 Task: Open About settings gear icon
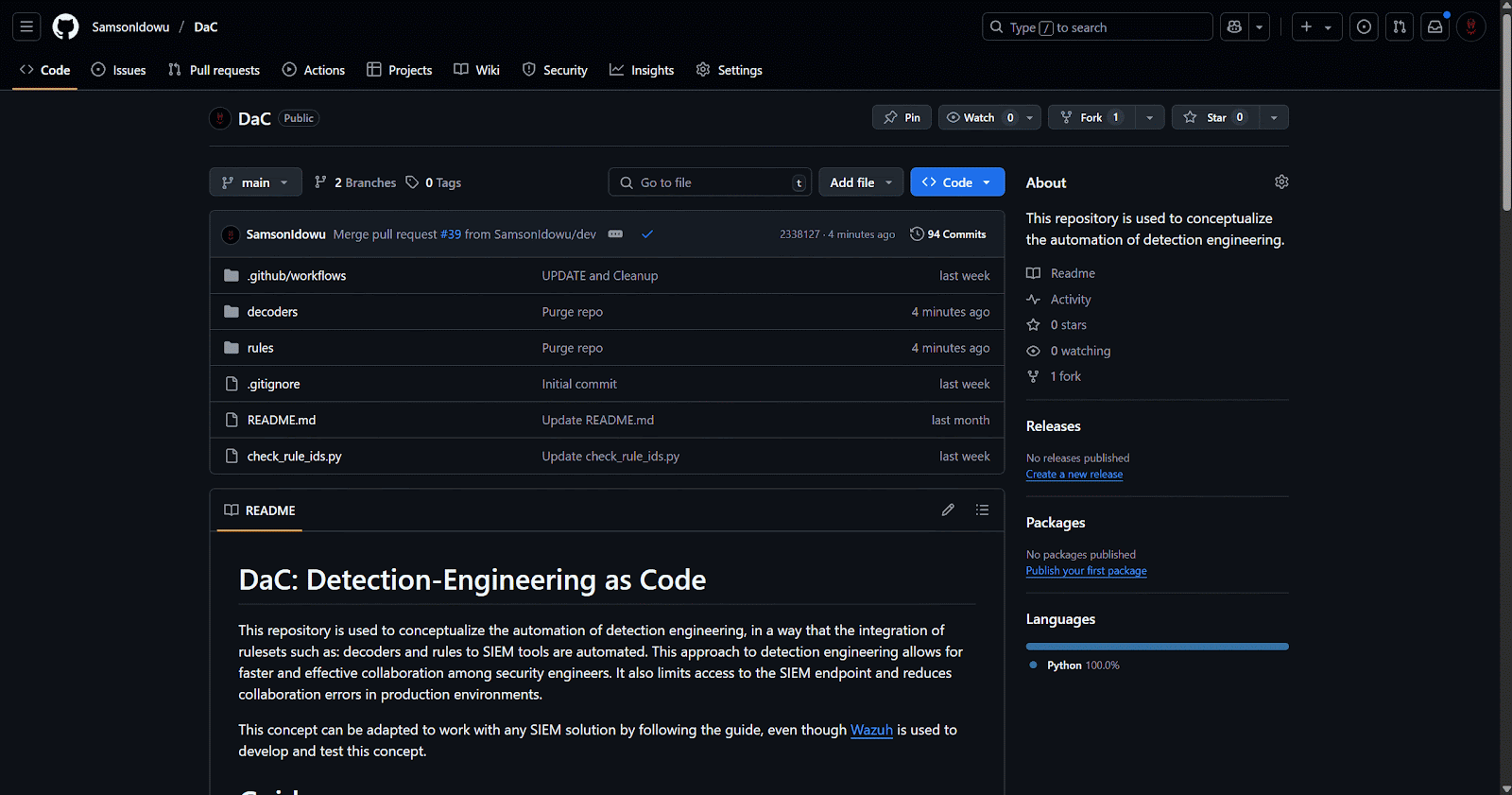[1281, 181]
